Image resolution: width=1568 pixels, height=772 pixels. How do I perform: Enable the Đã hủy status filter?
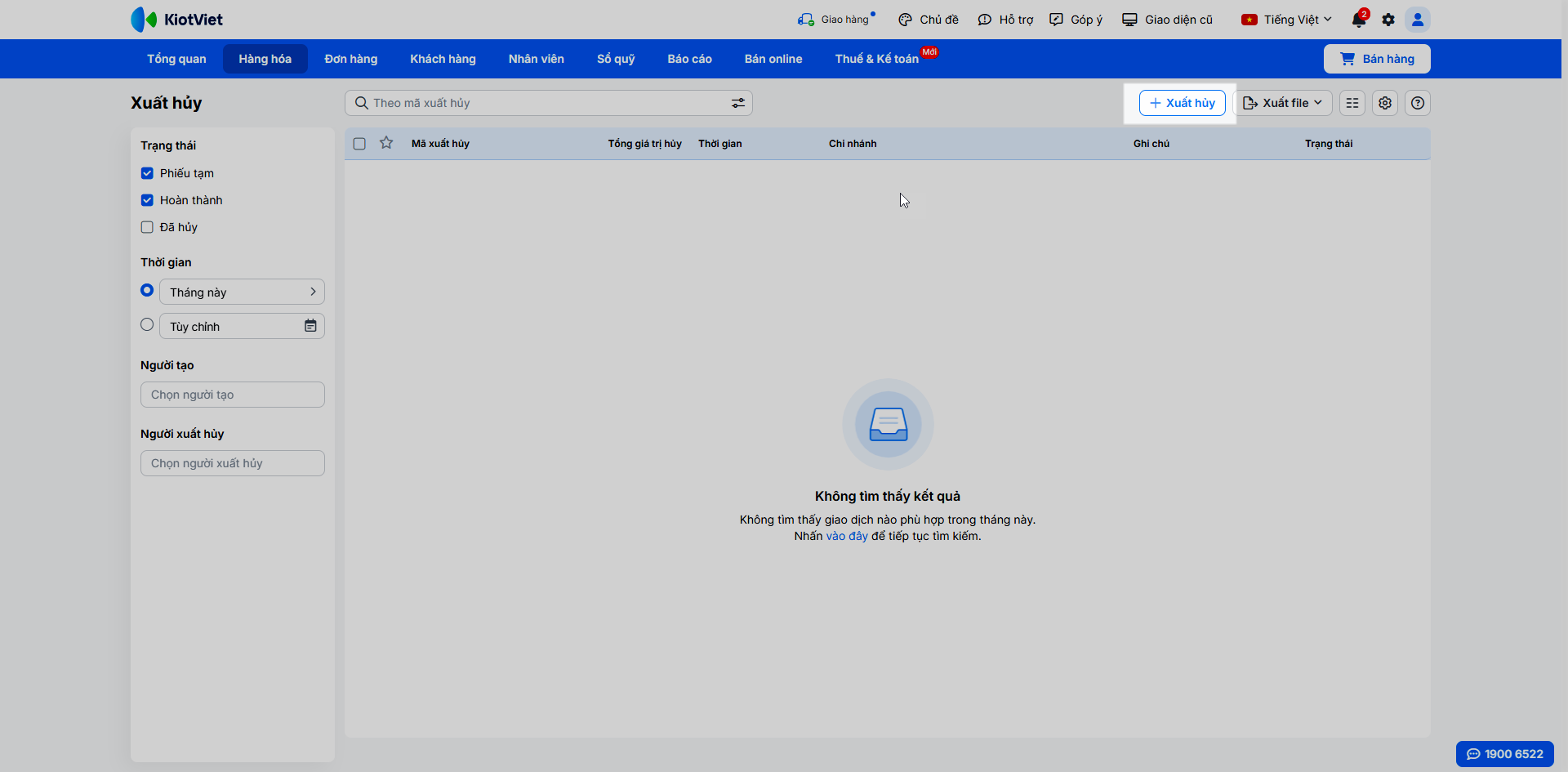(147, 227)
